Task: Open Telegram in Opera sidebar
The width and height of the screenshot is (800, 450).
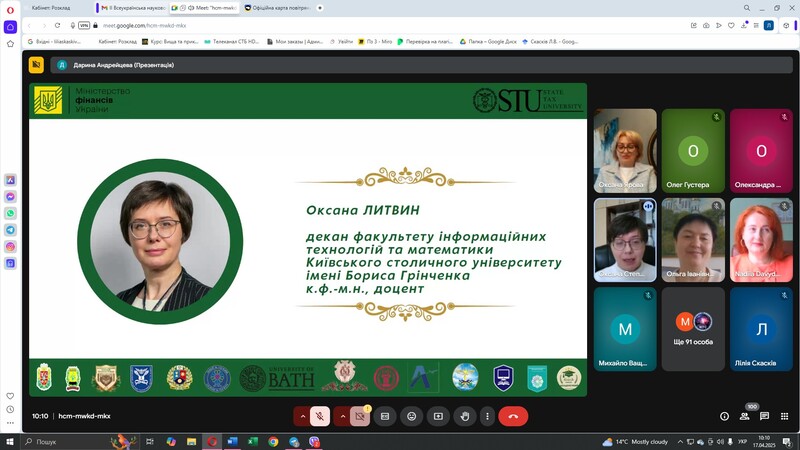Action: coord(10,230)
